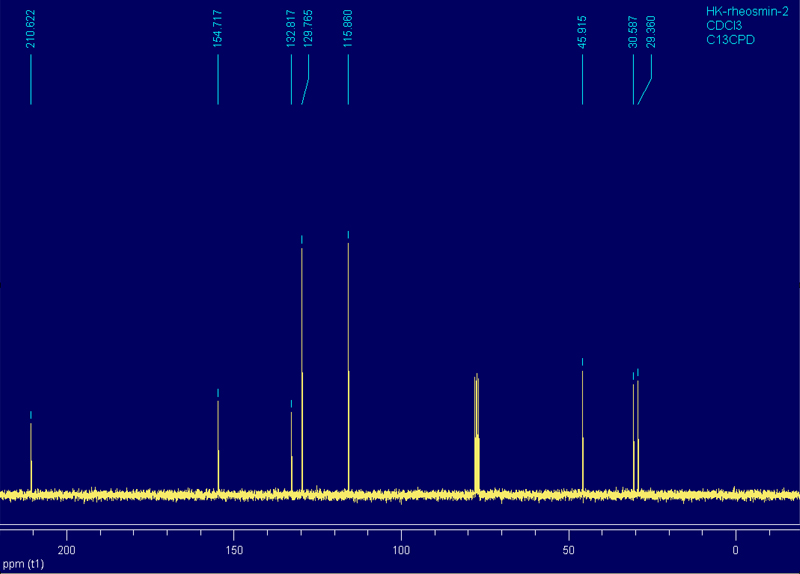Click the 210.622 peak label
The height and width of the screenshot is (574, 800).
(31, 29)
